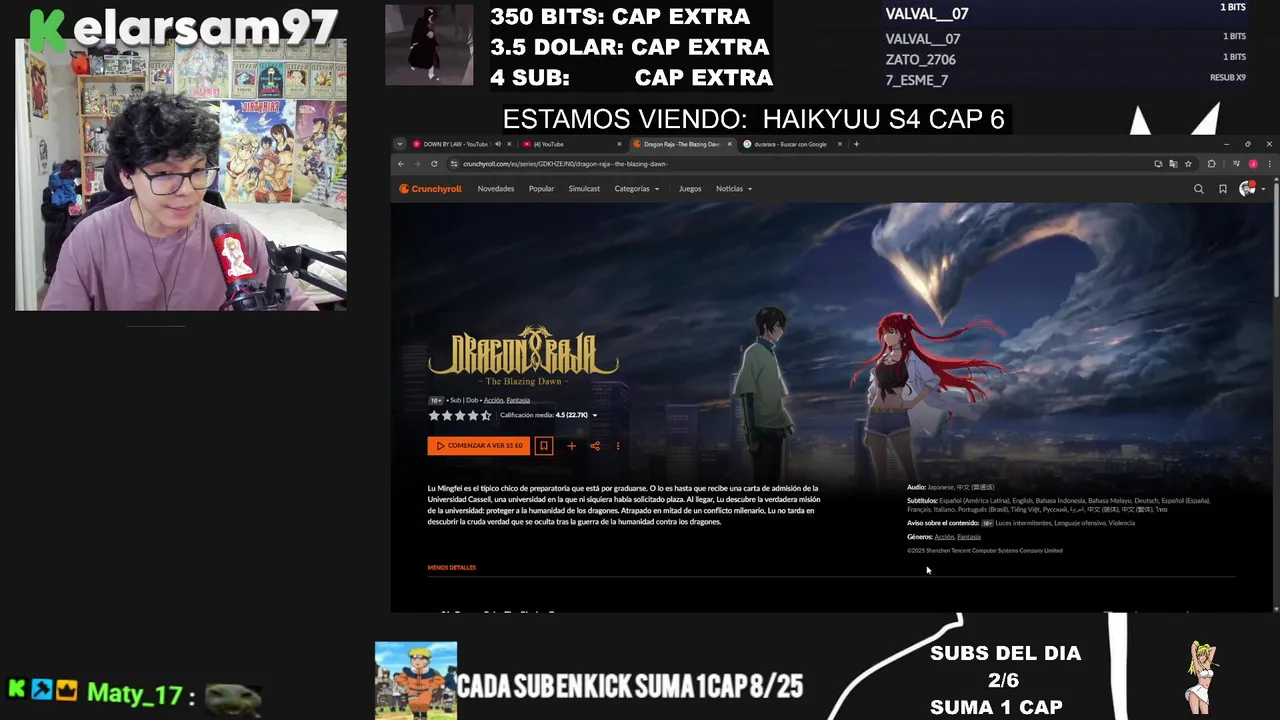Open the Chrome three-dot menu
This screenshot has height=720, width=1280.
(x=1270, y=164)
